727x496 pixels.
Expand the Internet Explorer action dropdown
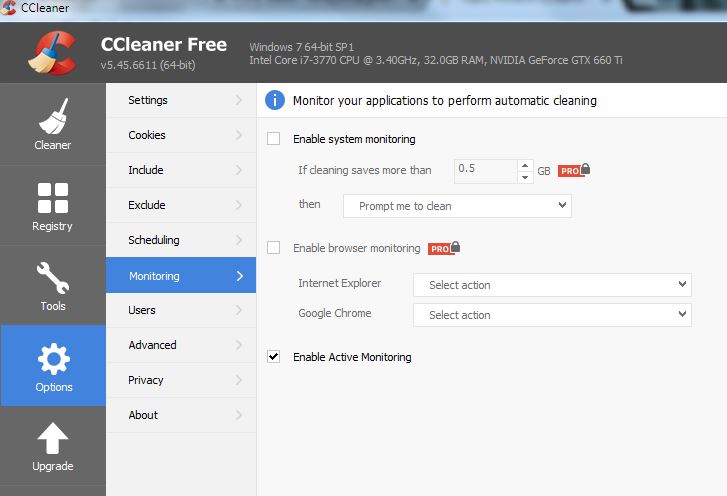pos(552,285)
